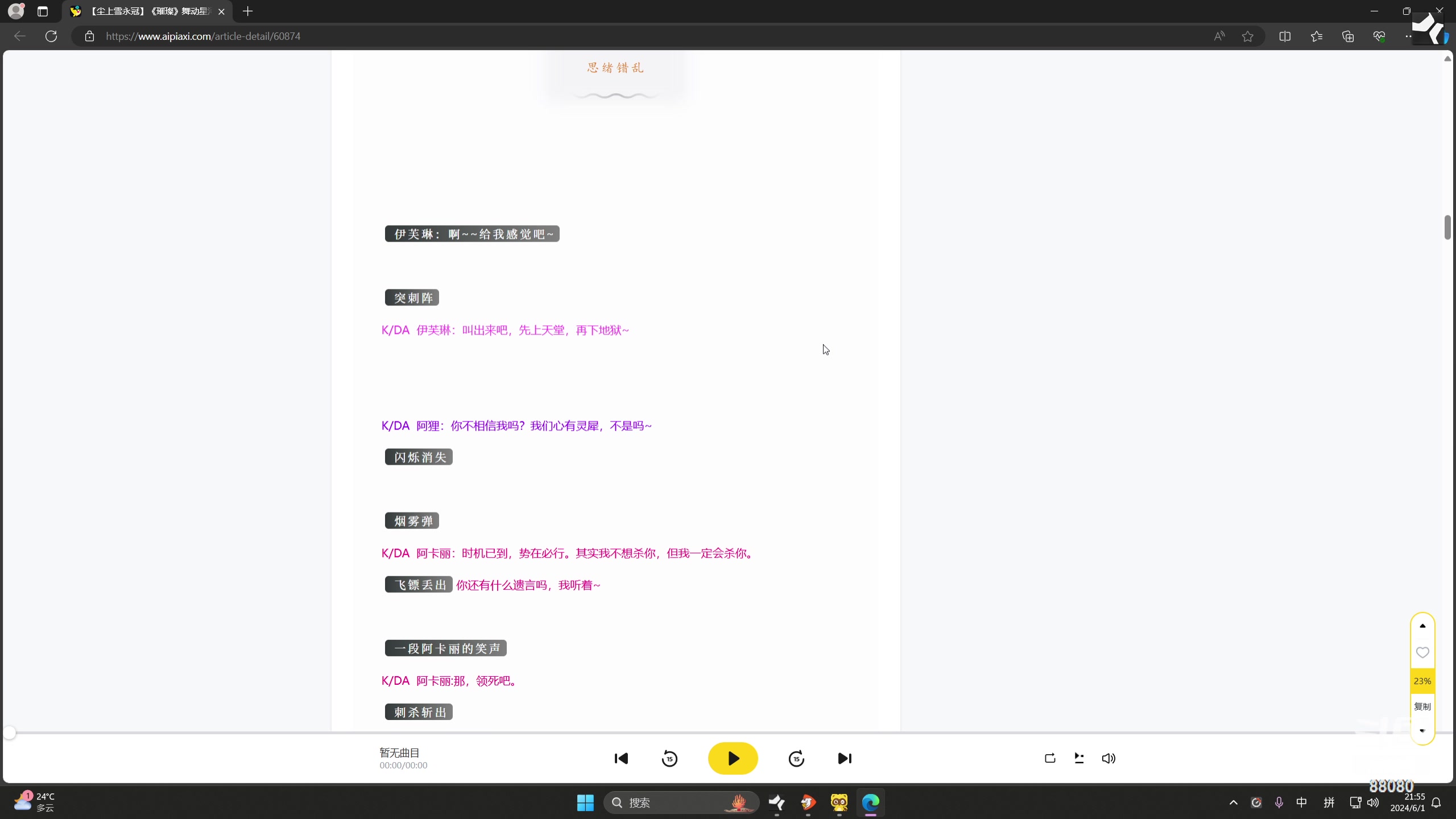1456x819 pixels.
Task: Skip to next track
Action: click(x=845, y=758)
